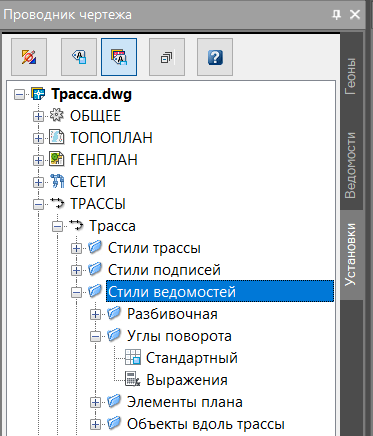Click the gear icon next to ОБЩЕЕ

point(57,115)
